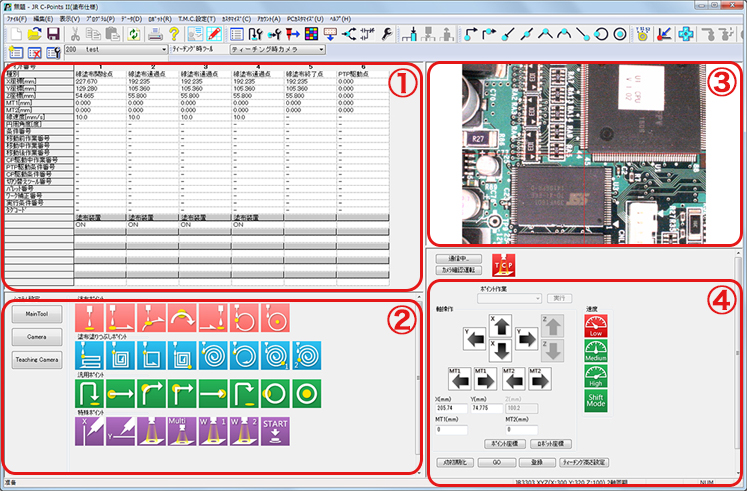747x491 pixels.
Task: Click the GO button
Action: click(496, 463)
